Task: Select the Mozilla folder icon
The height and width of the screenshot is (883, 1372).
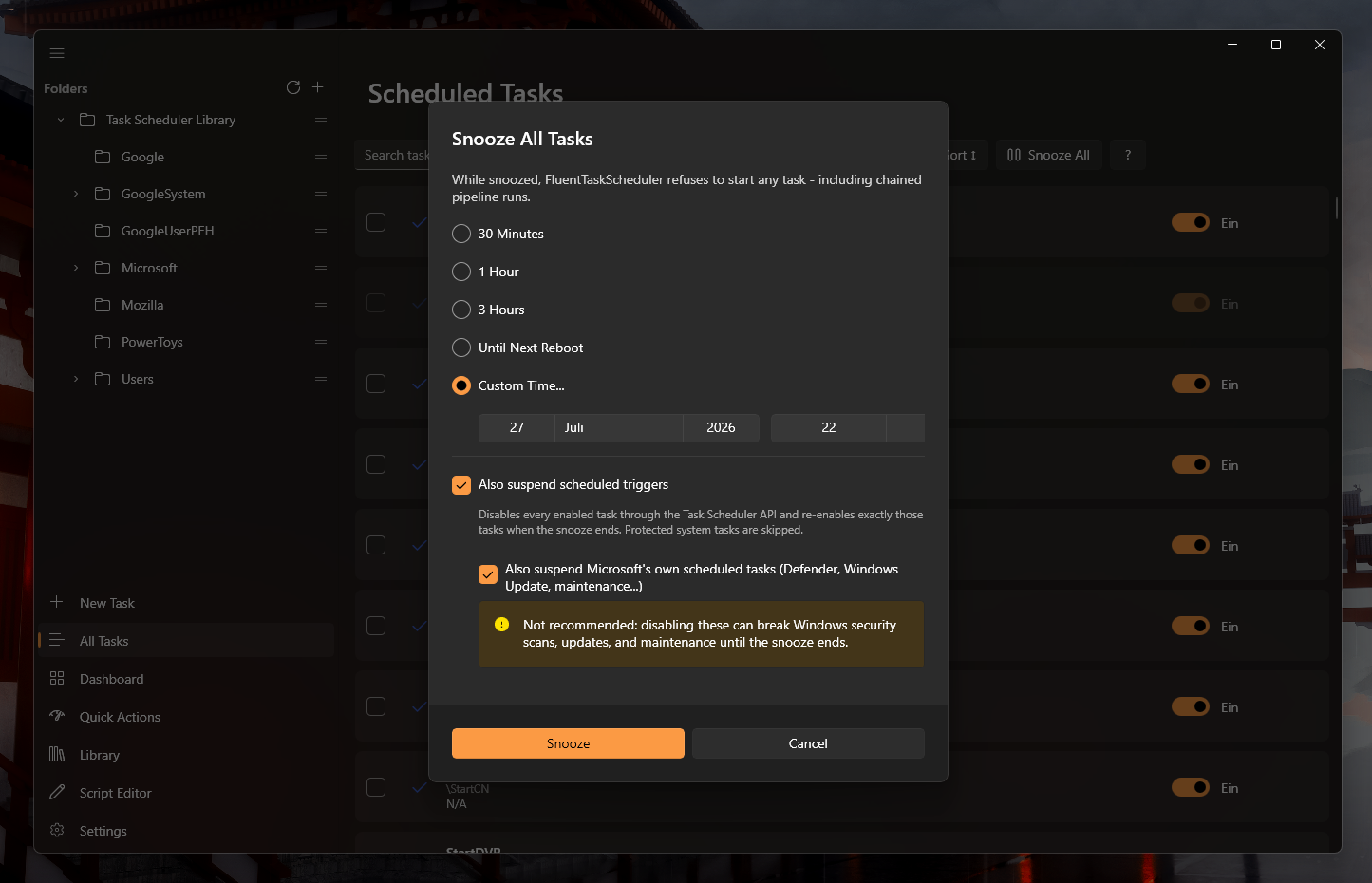Action: pyautogui.click(x=103, y=305)
